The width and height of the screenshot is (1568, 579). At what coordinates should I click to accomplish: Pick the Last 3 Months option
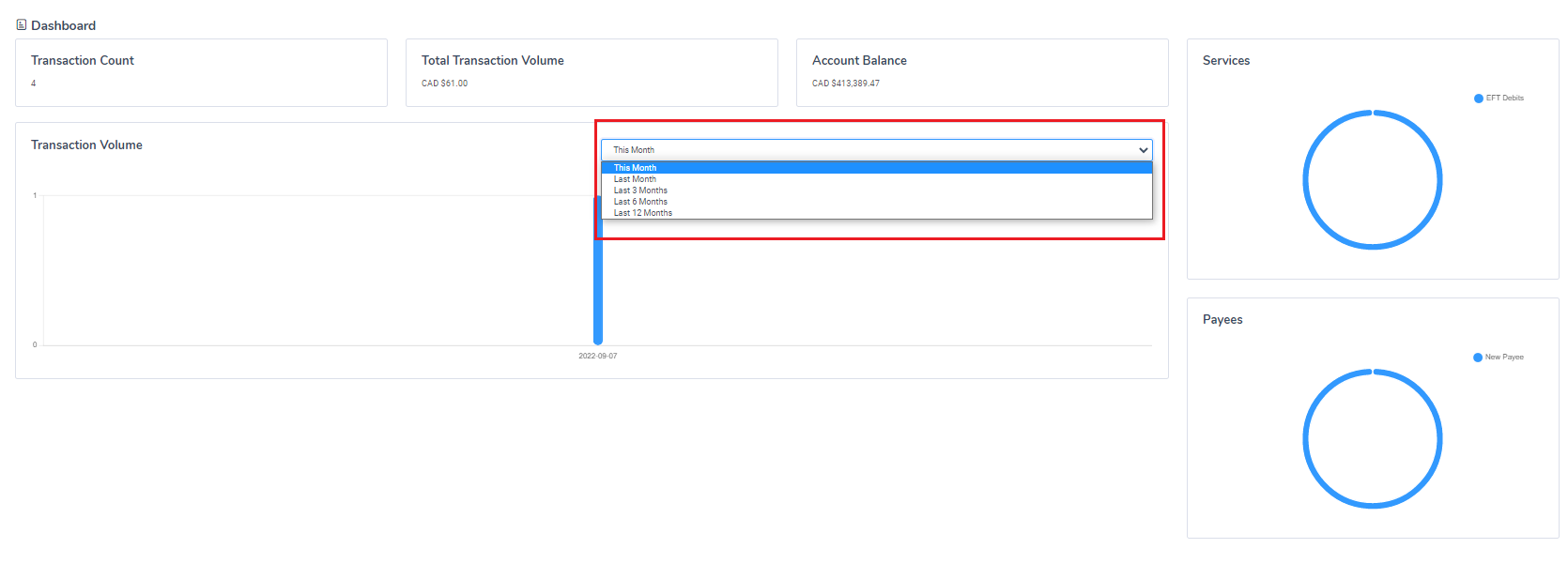640,190
